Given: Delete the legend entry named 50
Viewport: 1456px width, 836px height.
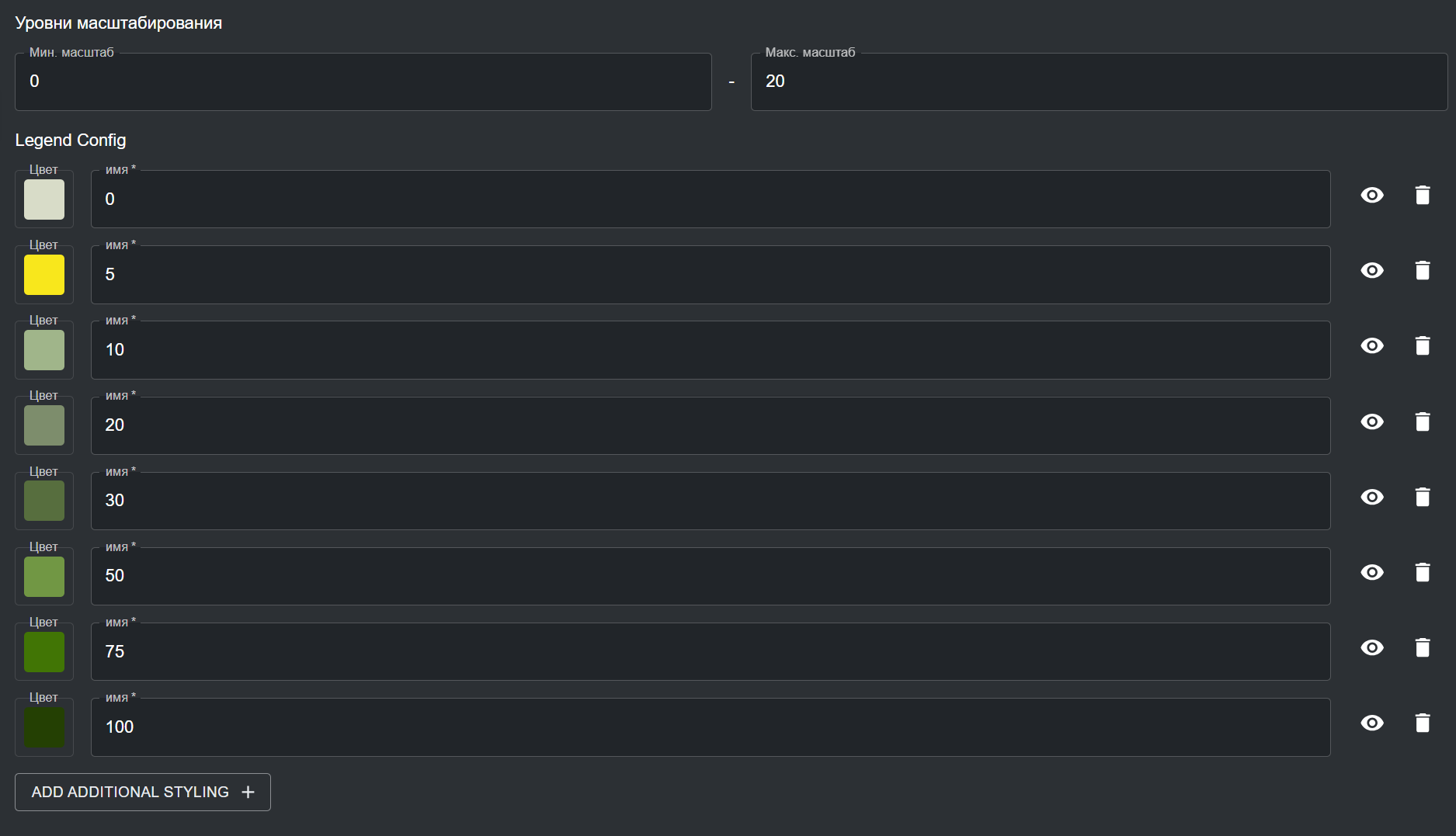Looking at the screenshot, I should tap(1422, 572).
